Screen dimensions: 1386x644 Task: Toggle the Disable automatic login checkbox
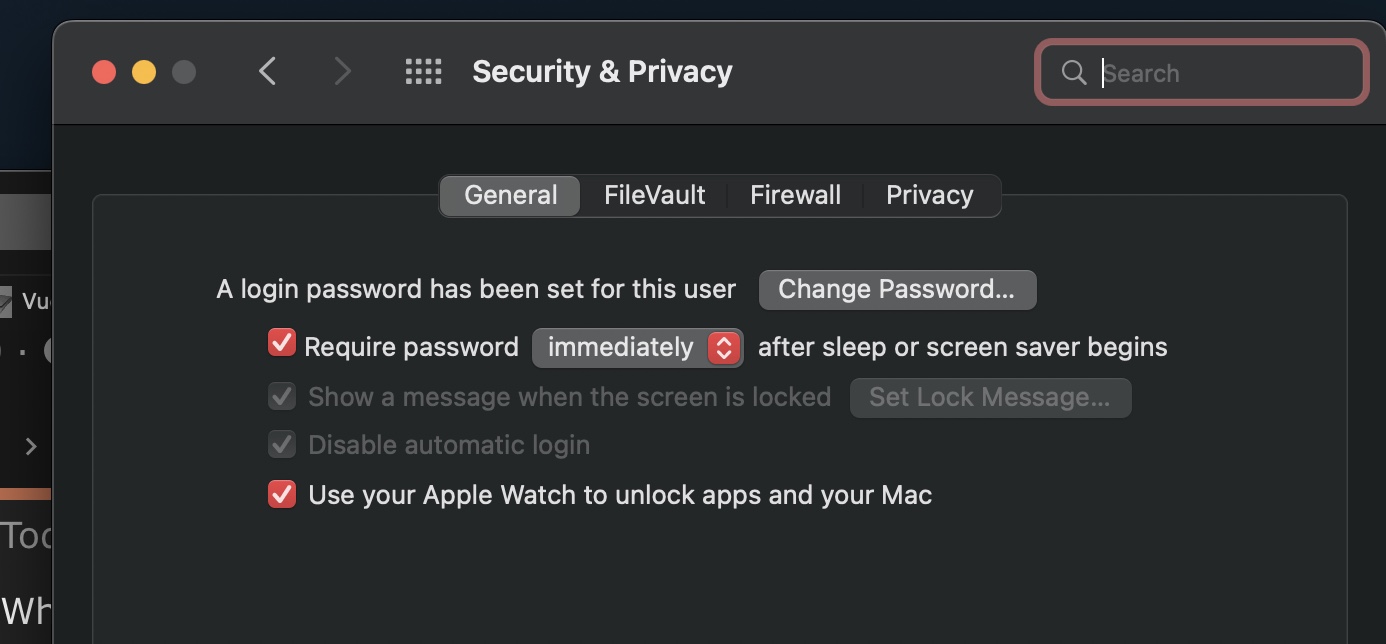[282, 445]
